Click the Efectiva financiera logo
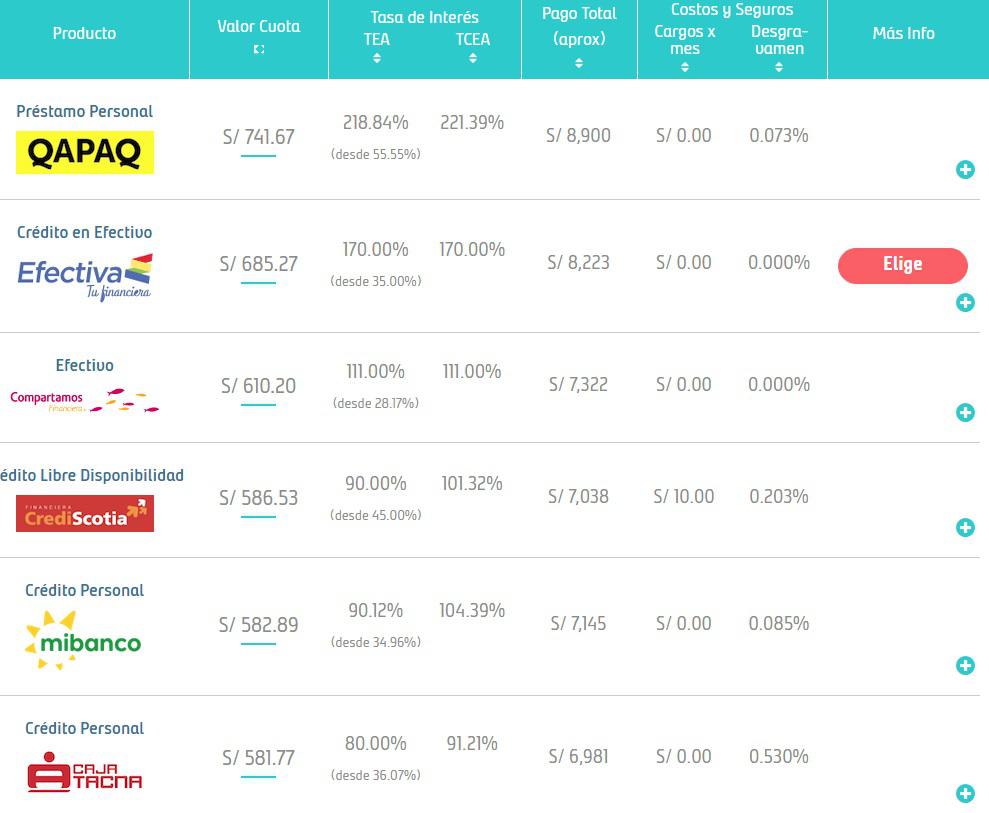Viewport: 989px width, 813px height. pos(85,276)
